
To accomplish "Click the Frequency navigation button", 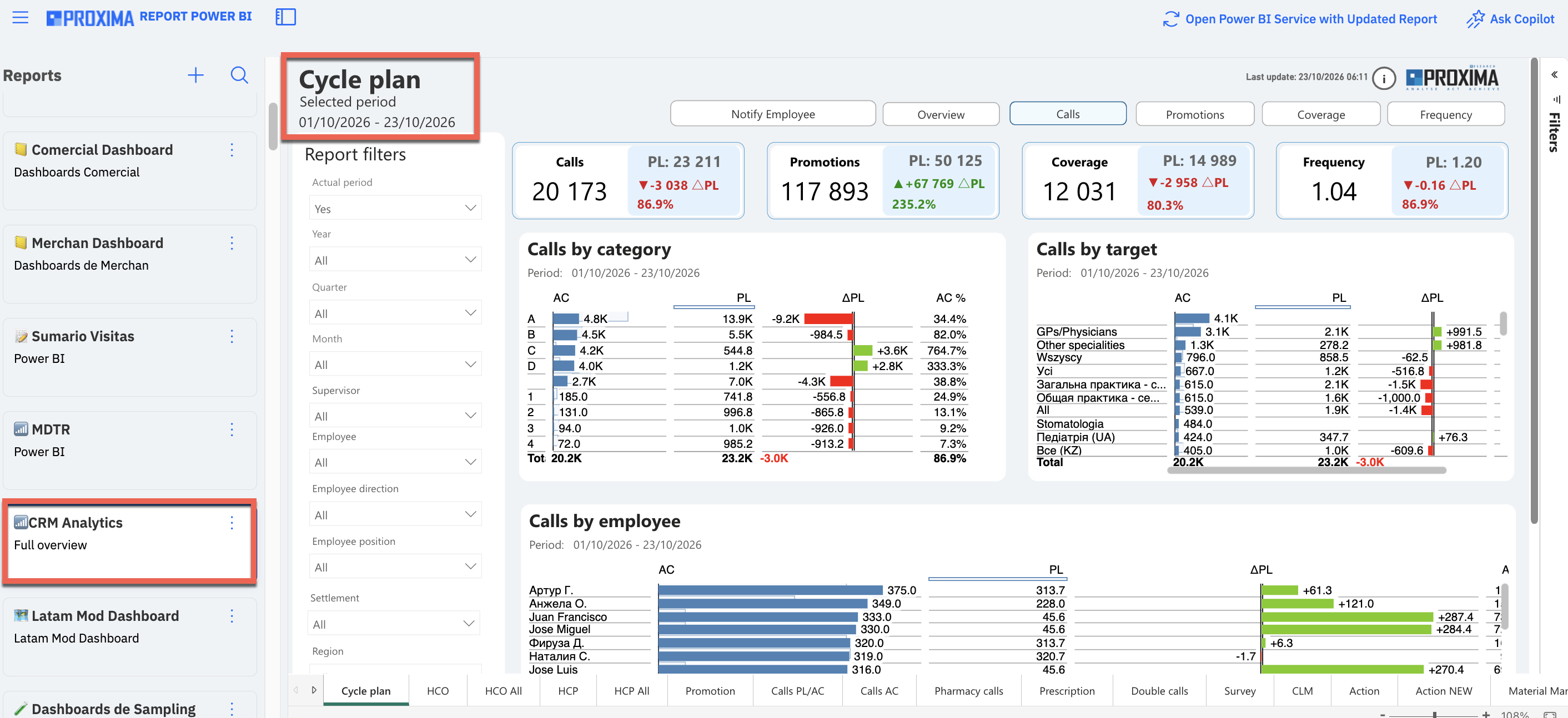I will coord(1446,114).
